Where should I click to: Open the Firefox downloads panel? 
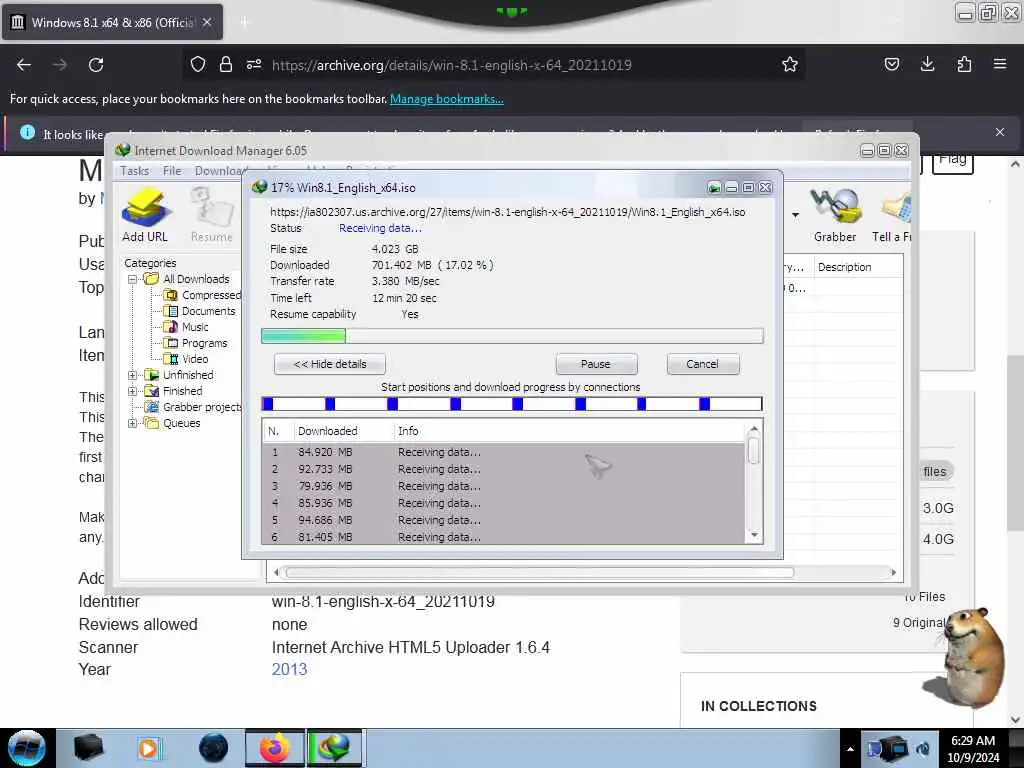[927, 64]
